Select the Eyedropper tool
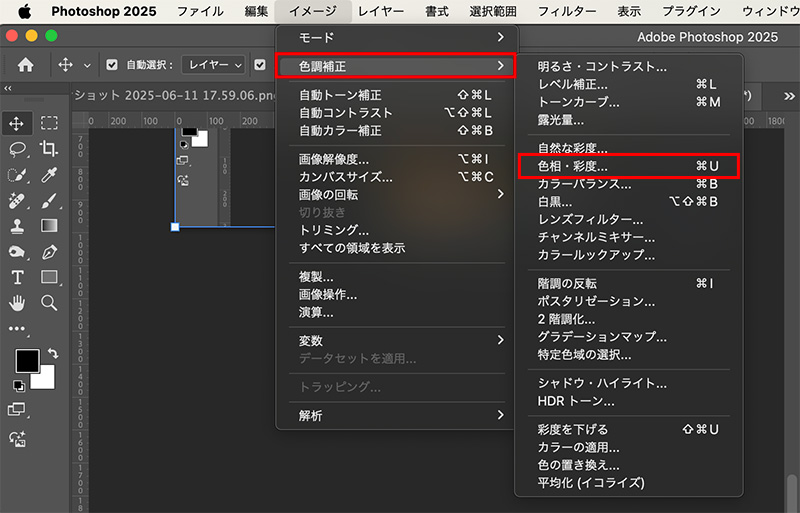 pyautogui.click(x=49, y=175)
